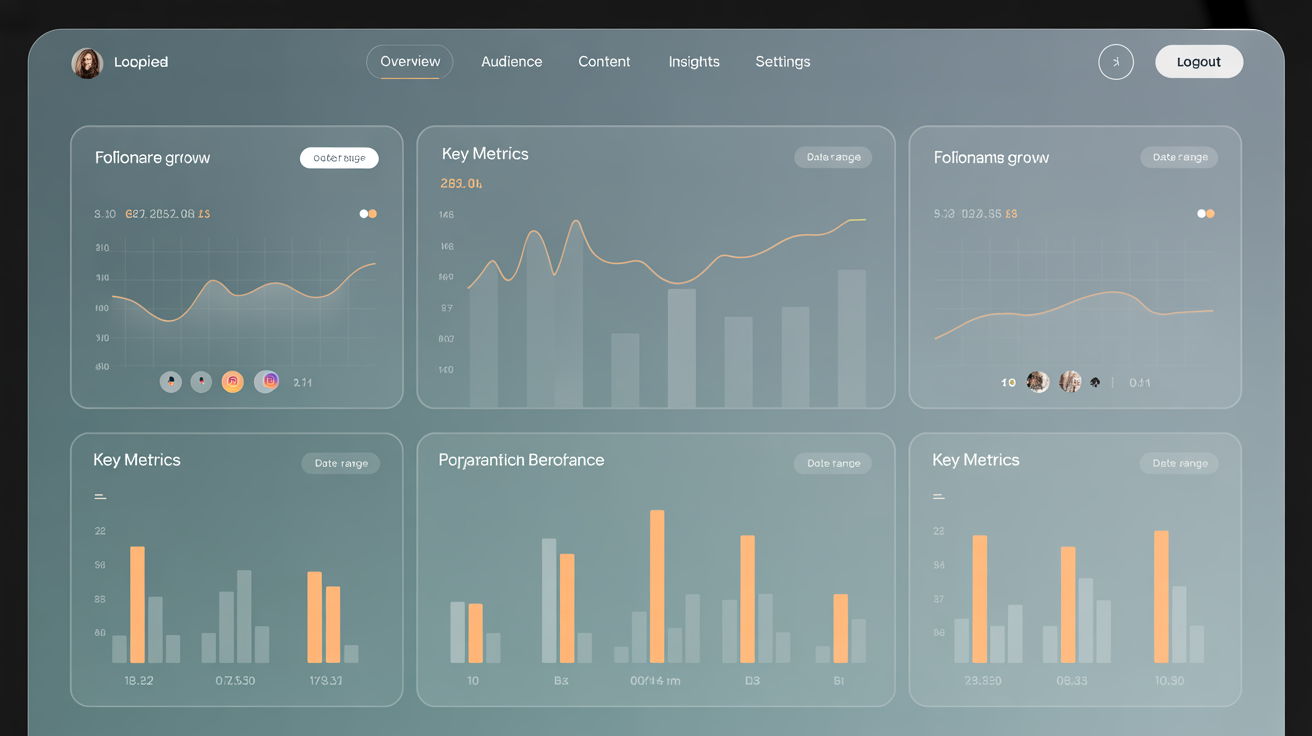Viewport: 1312px width, 736px height.
Task: Click the small microphone-style icon below the line chart
Action: pyautogui.click(x=201, y=381)
